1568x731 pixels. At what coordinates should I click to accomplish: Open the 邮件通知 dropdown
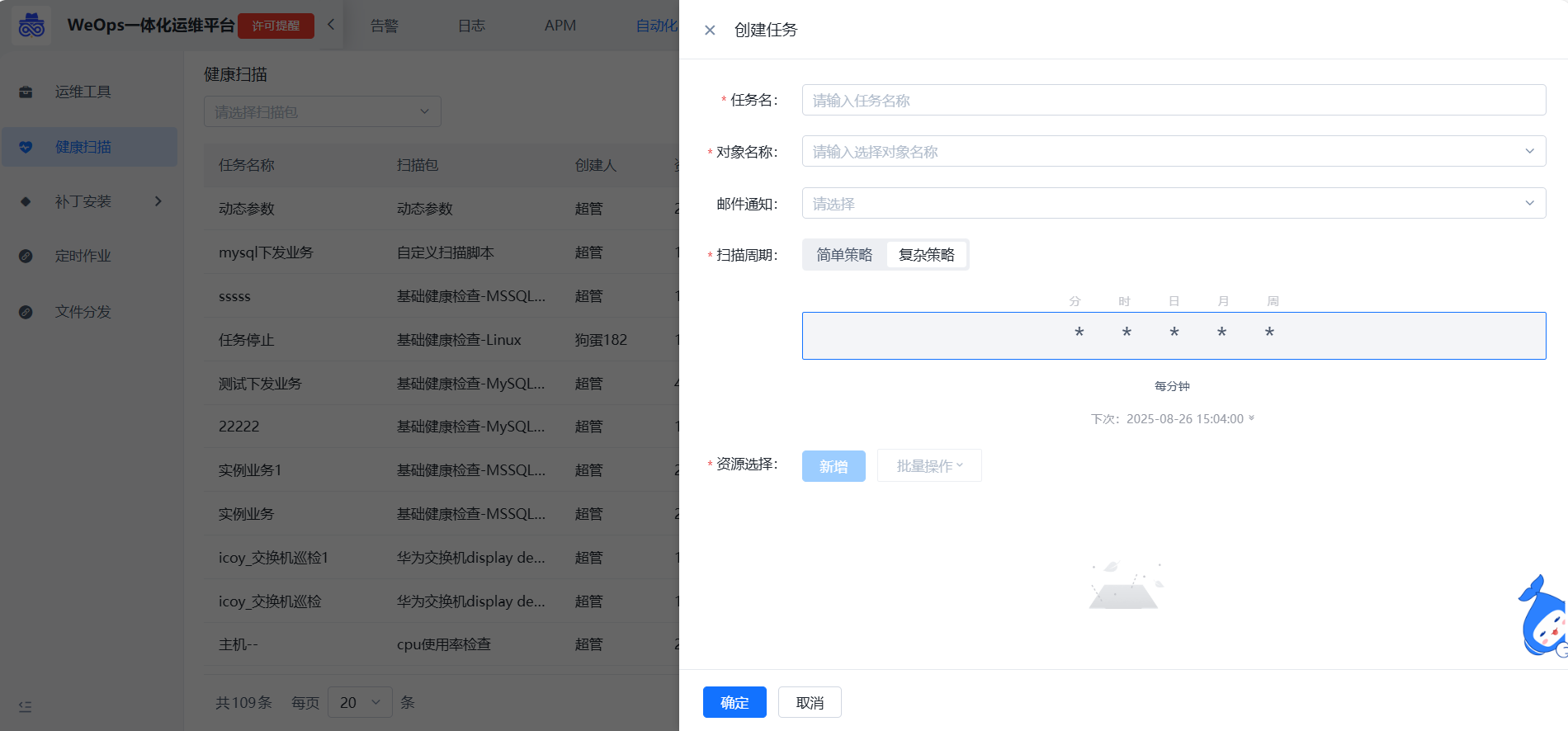1173,204
